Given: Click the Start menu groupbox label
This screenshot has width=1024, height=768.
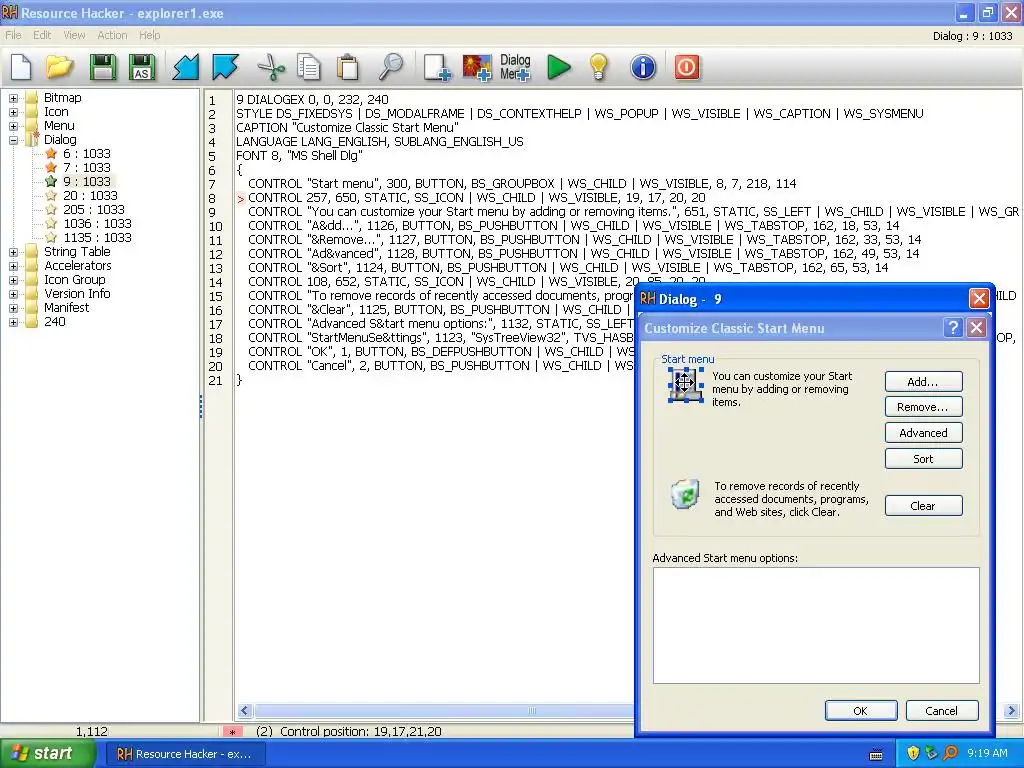Looking at the screenshot, I should (687, 359).
